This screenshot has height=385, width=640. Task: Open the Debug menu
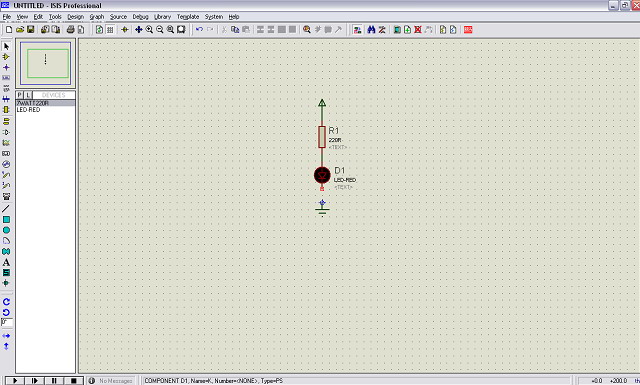140,17
